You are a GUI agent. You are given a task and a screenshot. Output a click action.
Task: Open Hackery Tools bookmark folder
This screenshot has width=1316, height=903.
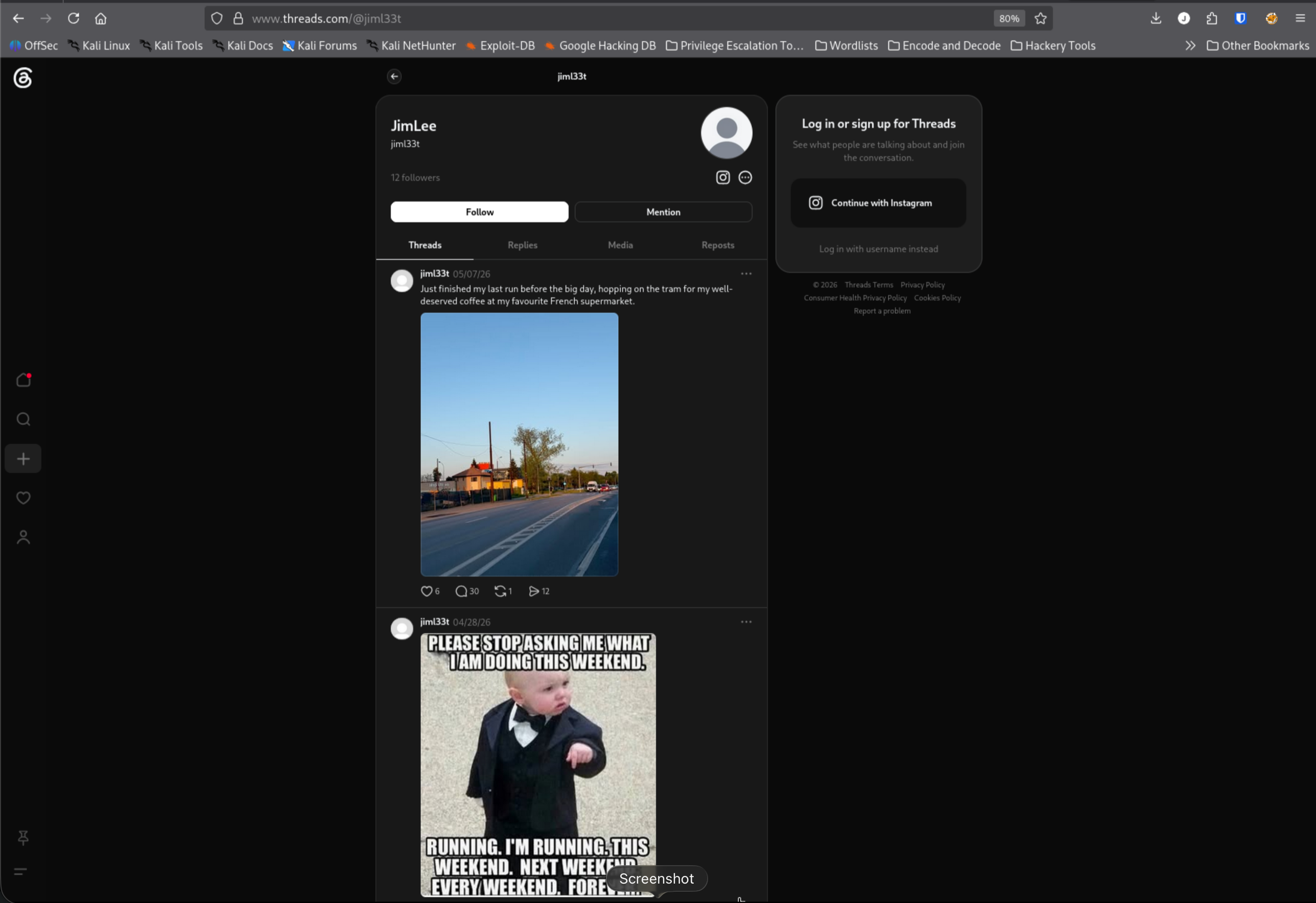point(1053,46)
